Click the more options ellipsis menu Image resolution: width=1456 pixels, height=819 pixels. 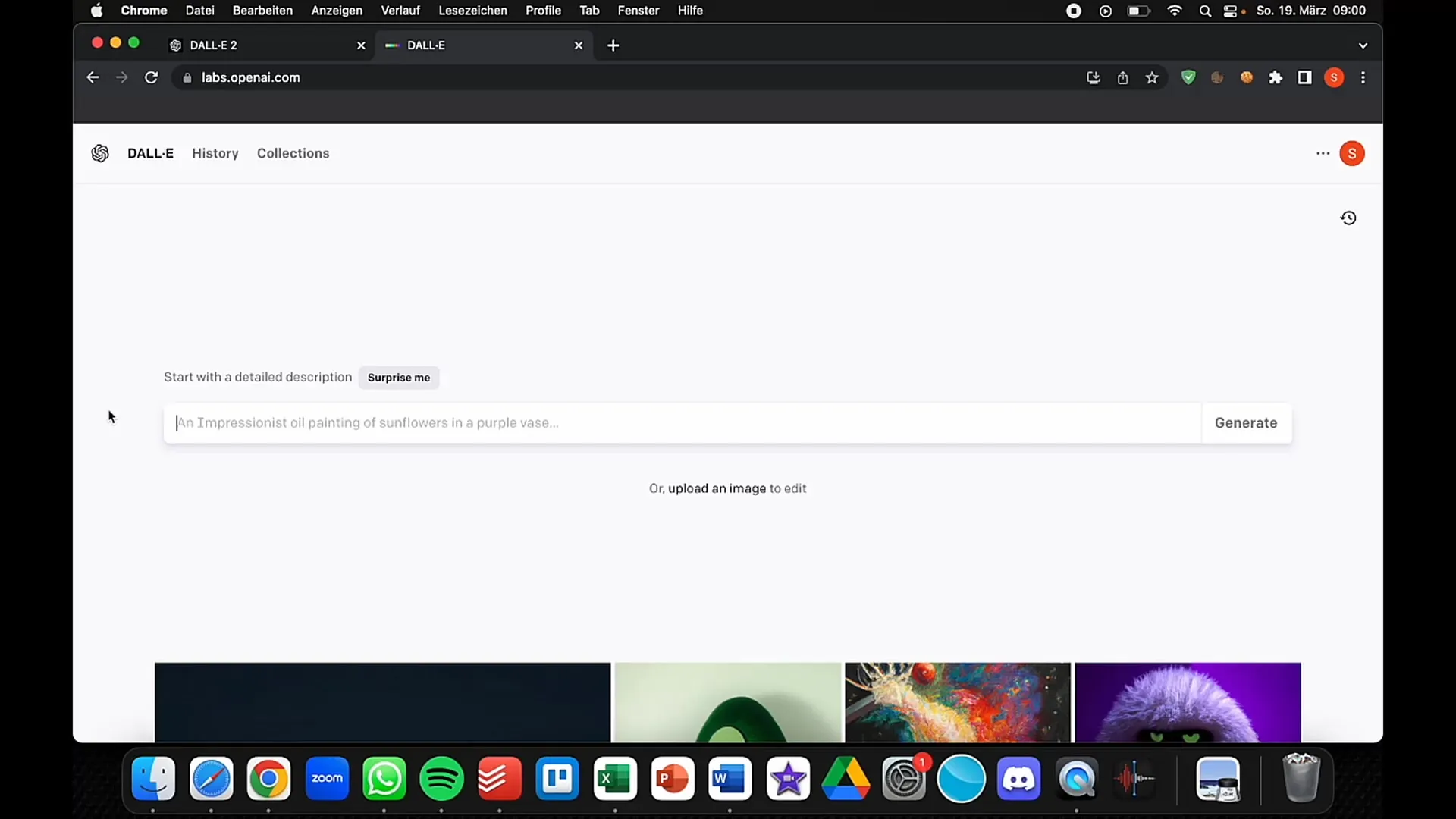coord(1322,153)
